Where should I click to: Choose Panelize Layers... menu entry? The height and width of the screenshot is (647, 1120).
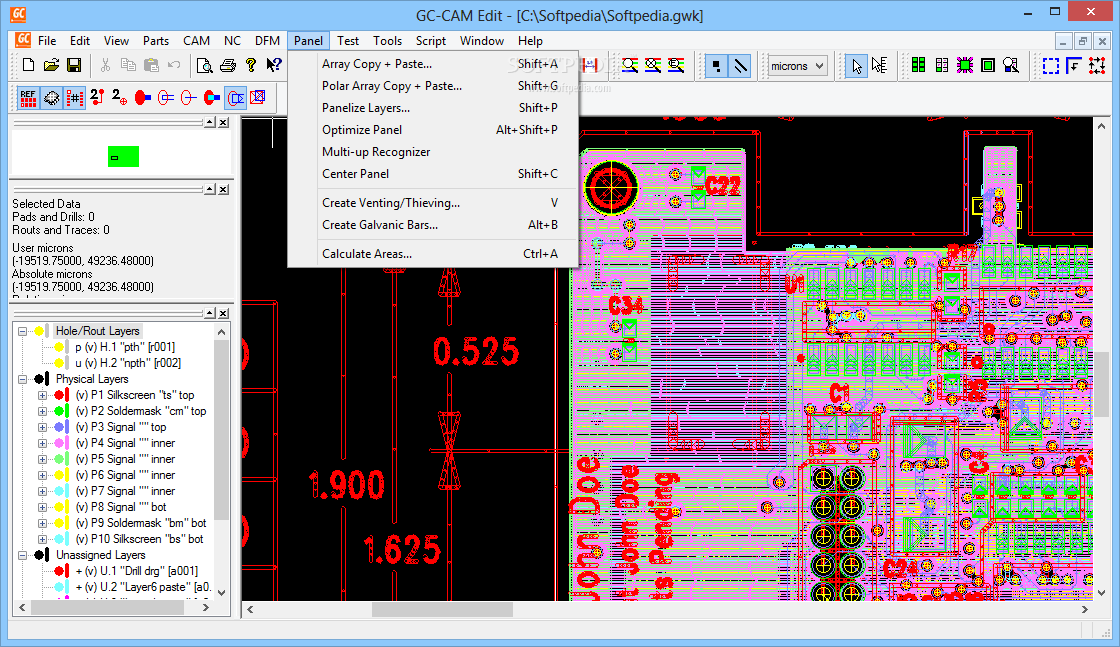433,108
